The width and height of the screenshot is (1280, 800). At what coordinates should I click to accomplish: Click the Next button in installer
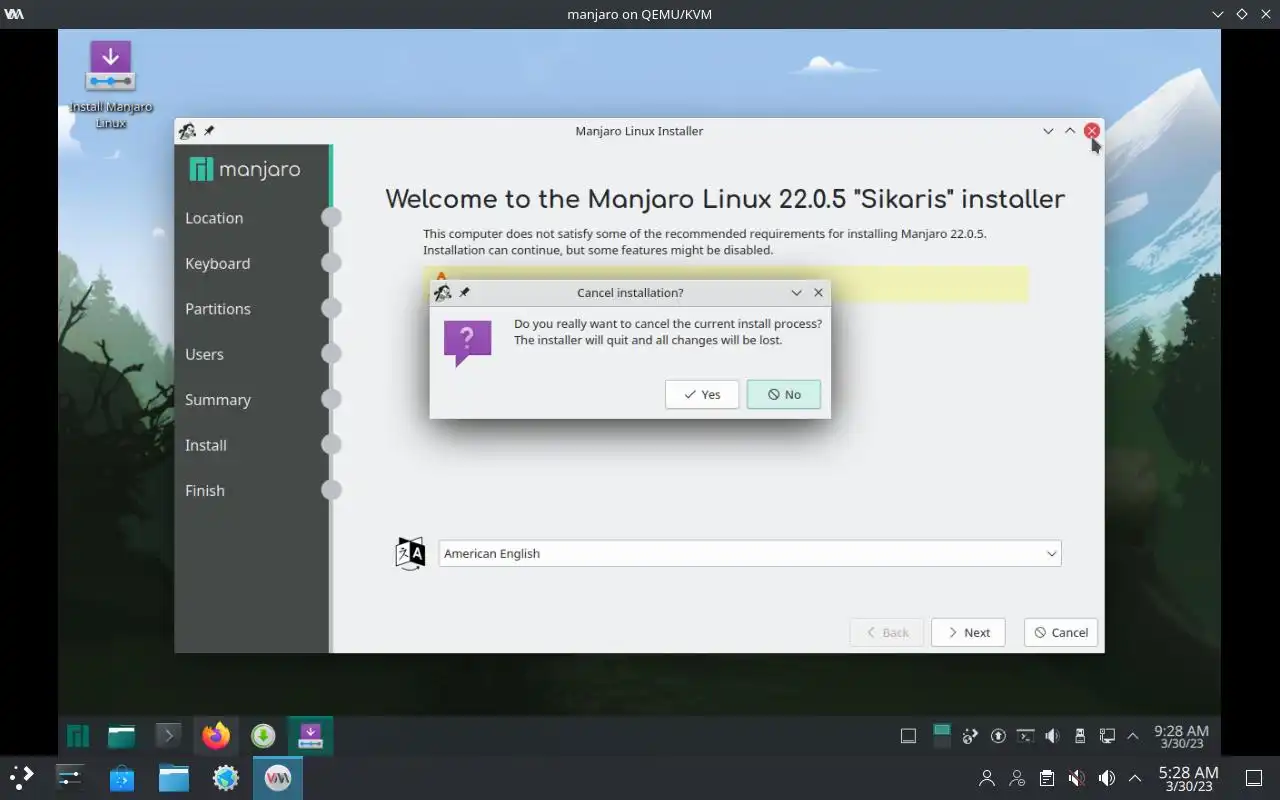968,632
